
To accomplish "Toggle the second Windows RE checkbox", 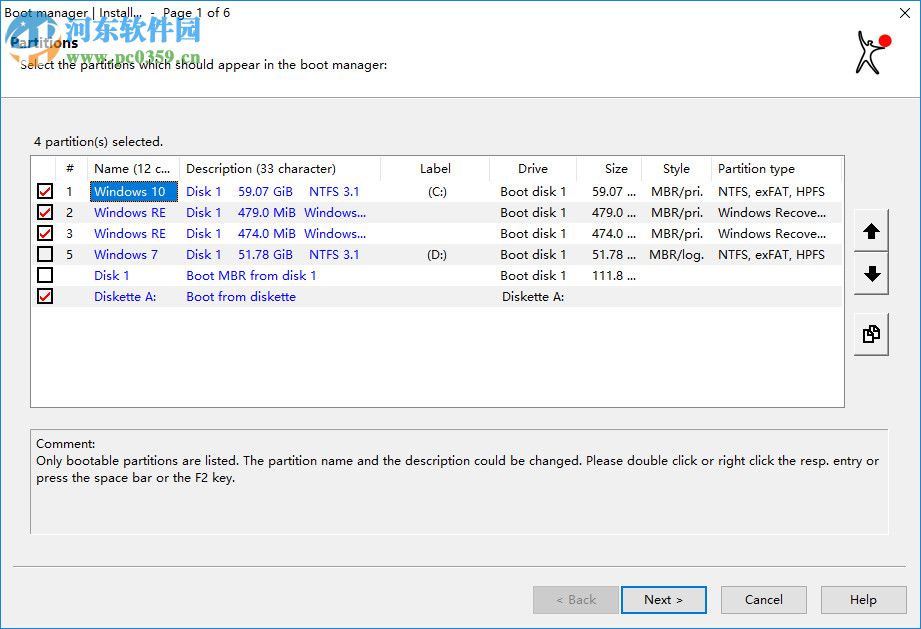I will click(x=45, y=234).
